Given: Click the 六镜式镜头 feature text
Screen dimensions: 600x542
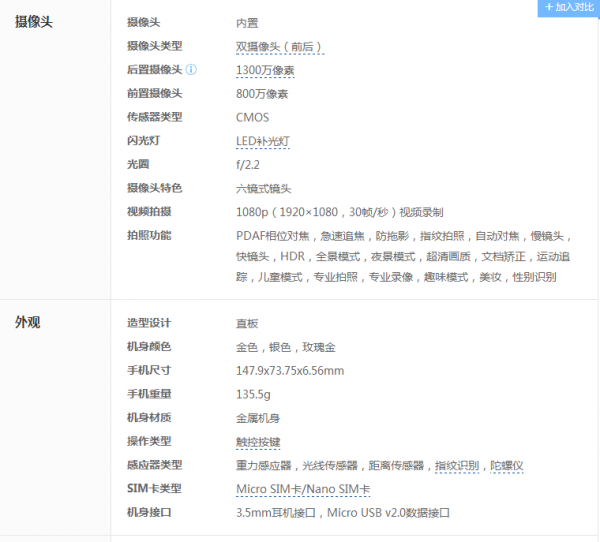Looking at the screenshot, I should click(263, 189).
